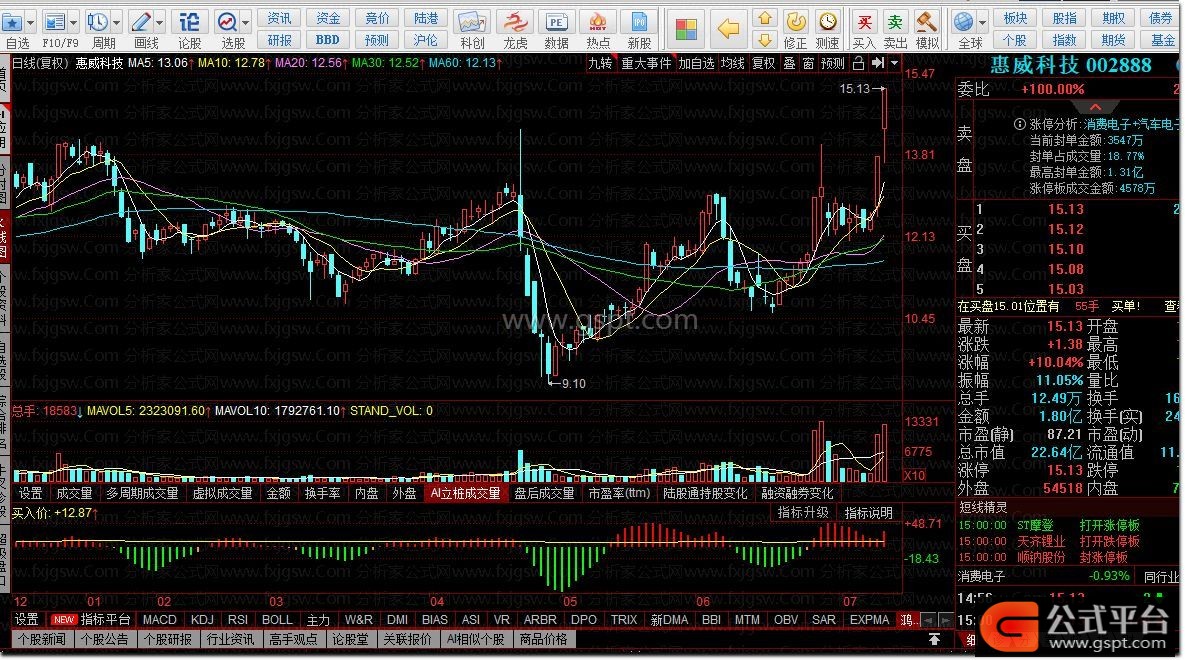The image size is (1185, 660).
Task: Expand the dropdown arrow beside 画线 icon
Action: [x=159, y=23]
